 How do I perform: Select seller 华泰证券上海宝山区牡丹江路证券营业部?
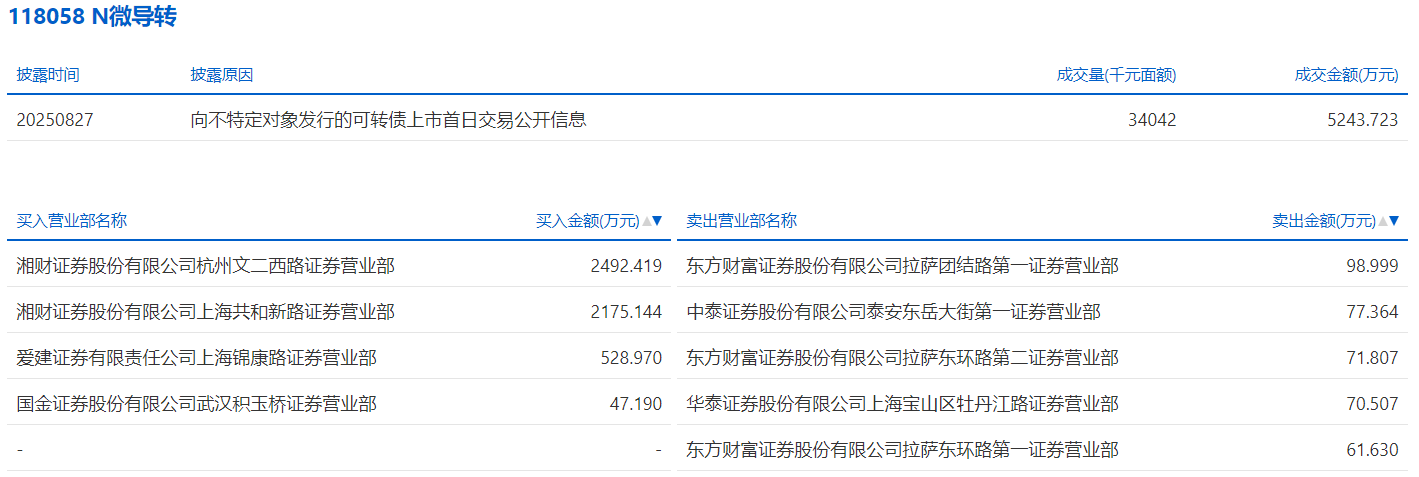click(902, 404)
